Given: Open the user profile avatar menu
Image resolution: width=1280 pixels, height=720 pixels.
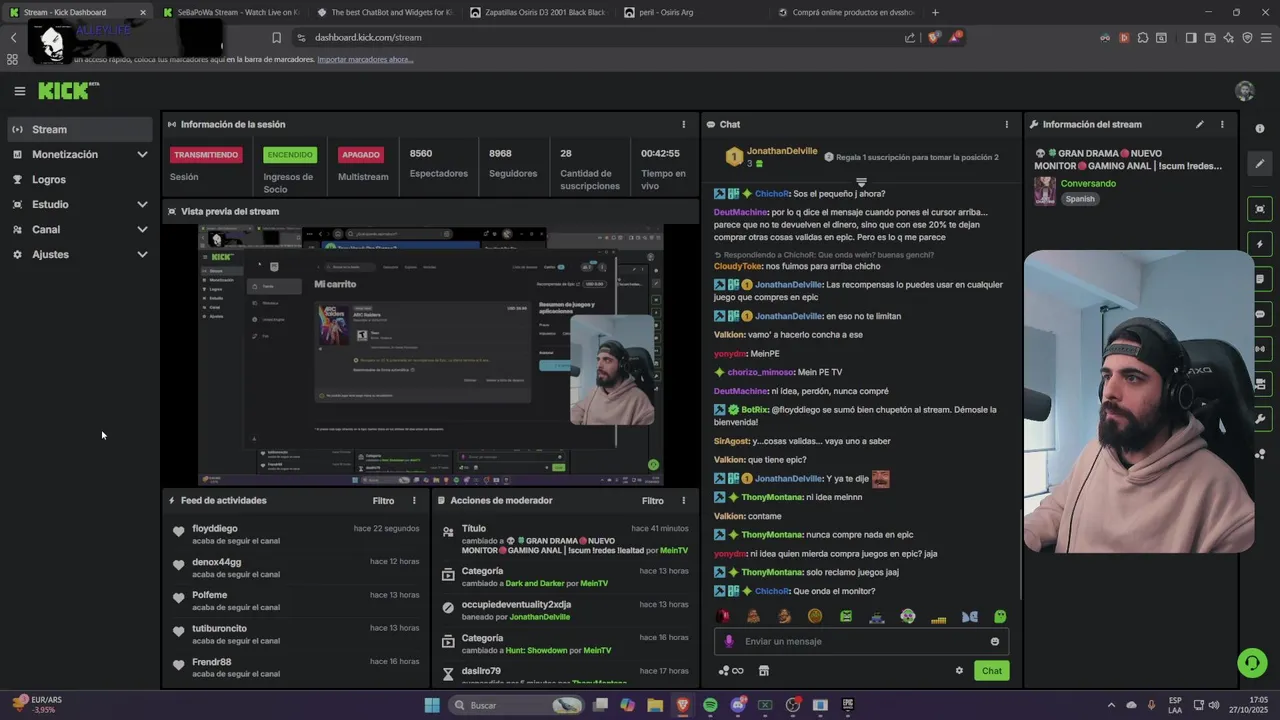Looking at the screenshot, I should click(1245, 91).
